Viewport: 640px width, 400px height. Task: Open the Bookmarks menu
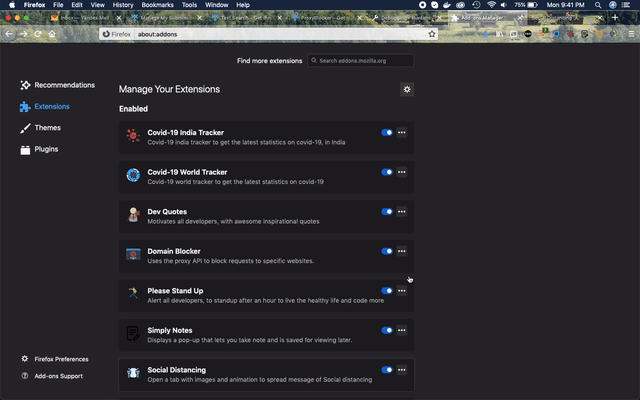158,5
